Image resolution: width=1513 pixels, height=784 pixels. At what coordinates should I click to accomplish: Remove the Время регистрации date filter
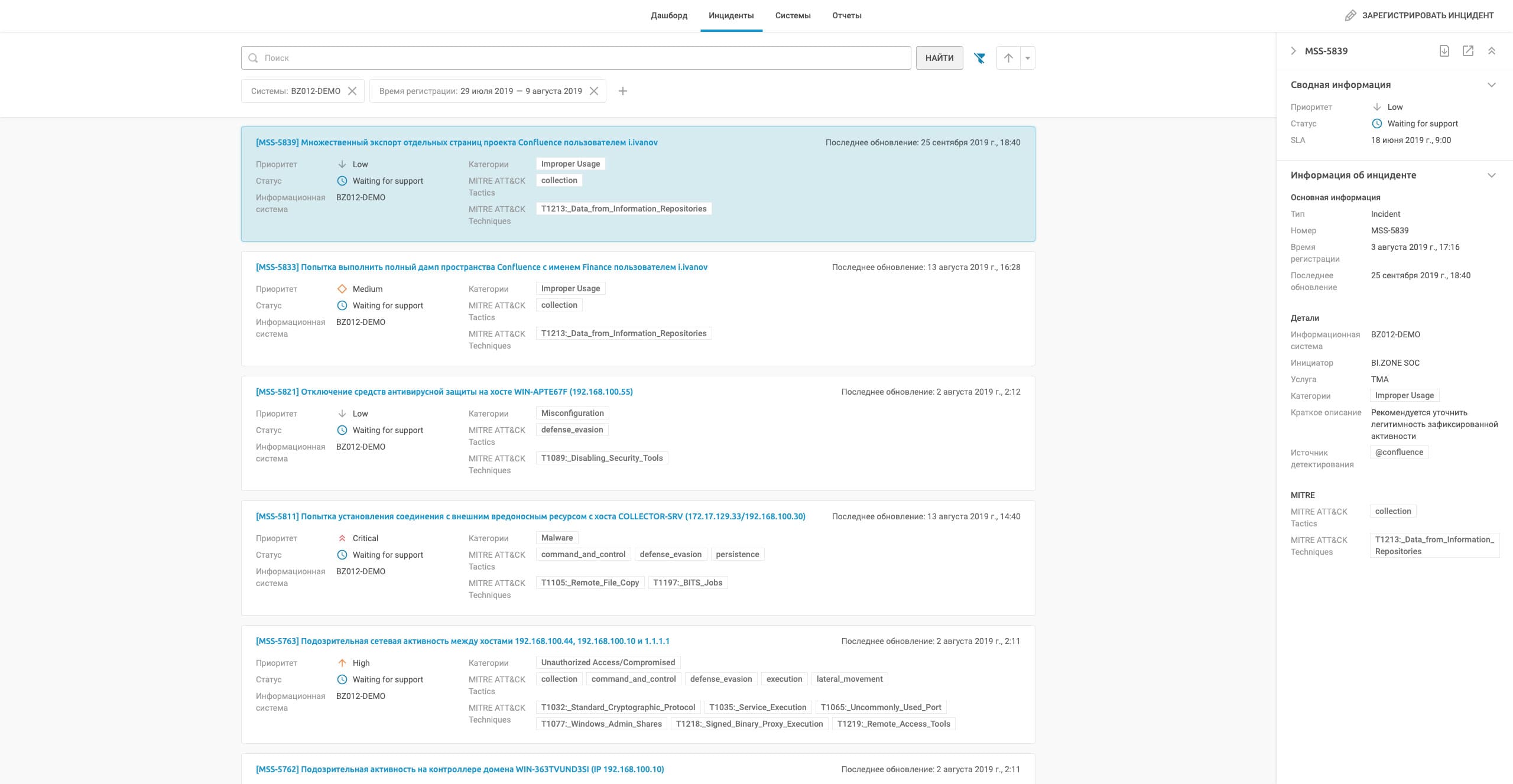[594, 91]
